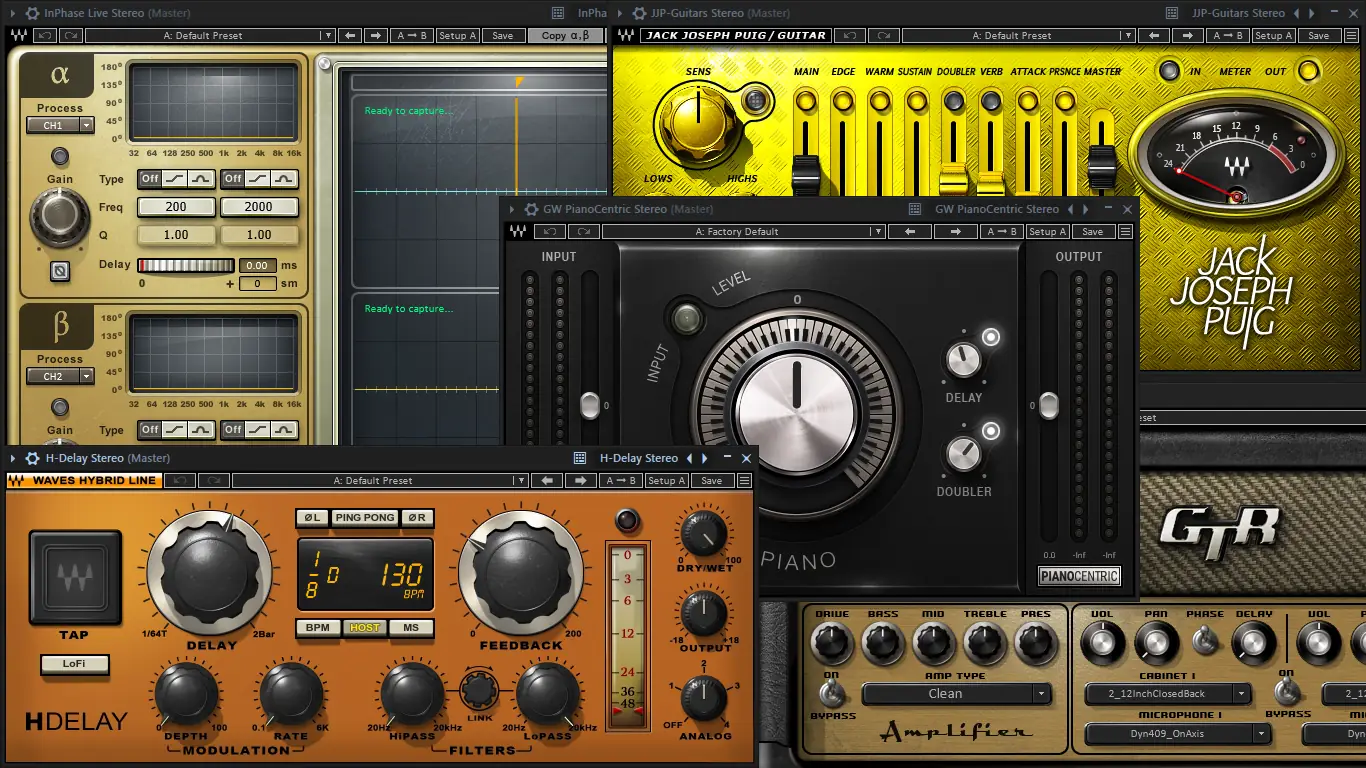The image size is (1366, 768).
Task: Click the PianoCentric OUTPUT fader handle
Action: tap(1048, 405)
